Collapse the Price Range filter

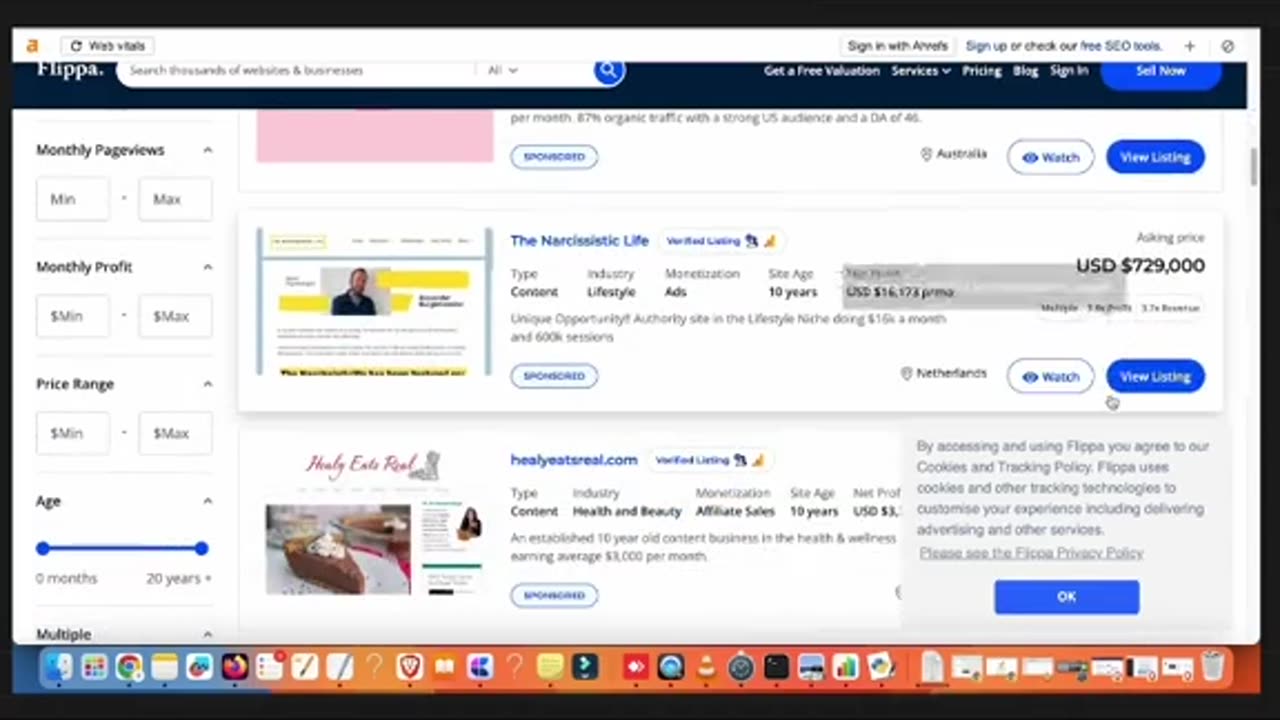point(207,384)
